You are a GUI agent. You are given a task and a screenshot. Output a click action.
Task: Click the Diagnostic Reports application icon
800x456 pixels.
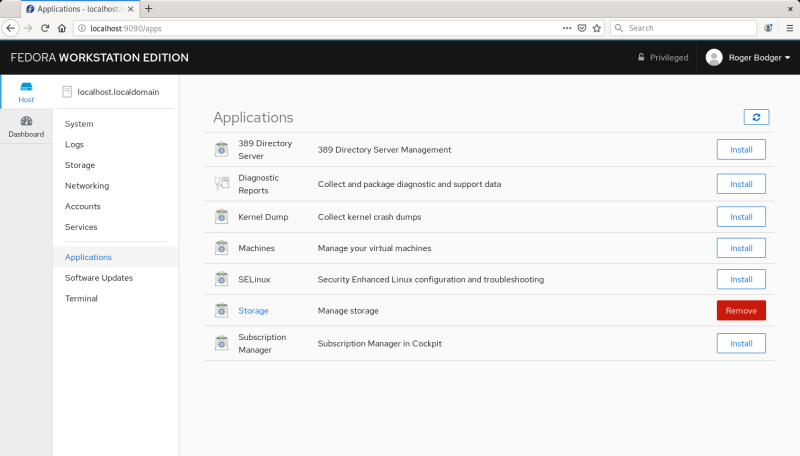coord(222,184)
